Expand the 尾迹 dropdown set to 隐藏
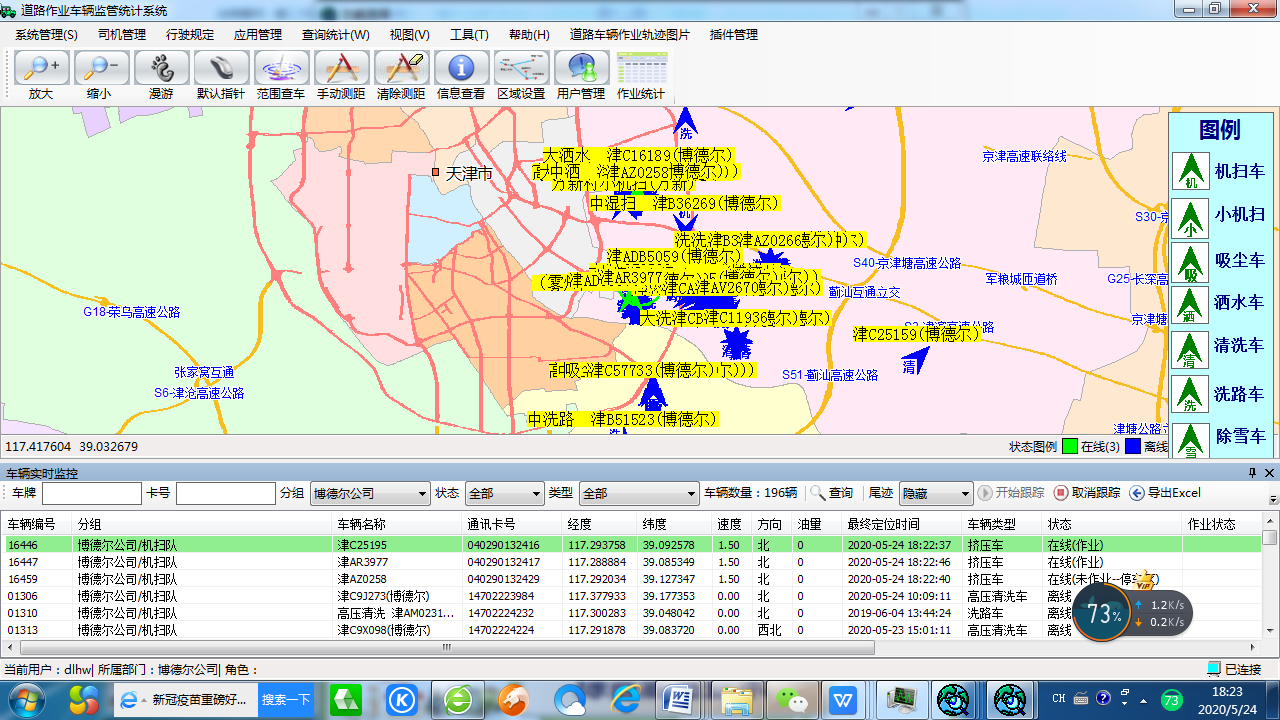Screen dimensions: 1280x720 [964, 494]
